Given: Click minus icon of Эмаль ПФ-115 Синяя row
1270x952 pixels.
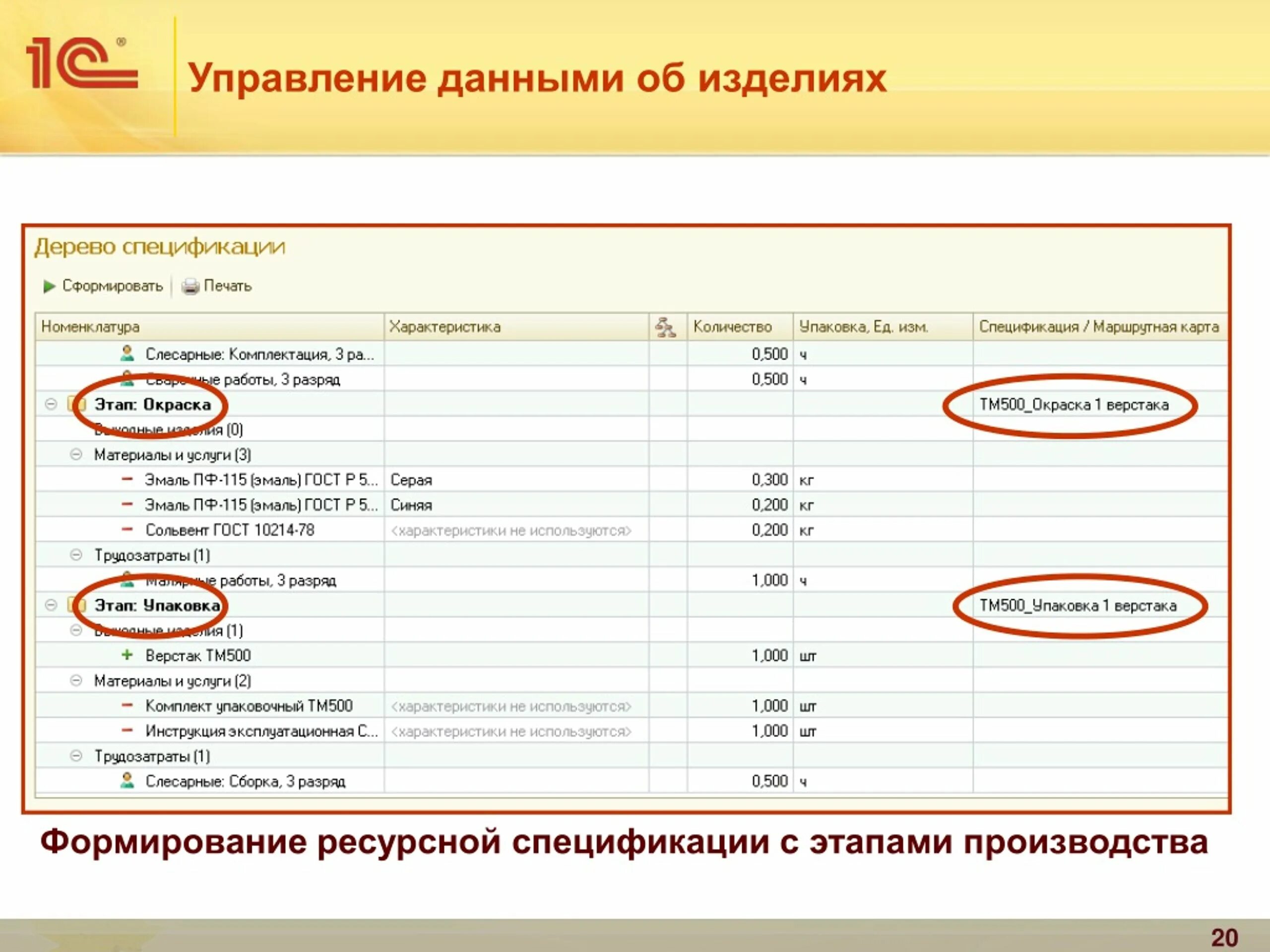Looking at the screenshot, I should pos(127,504).
